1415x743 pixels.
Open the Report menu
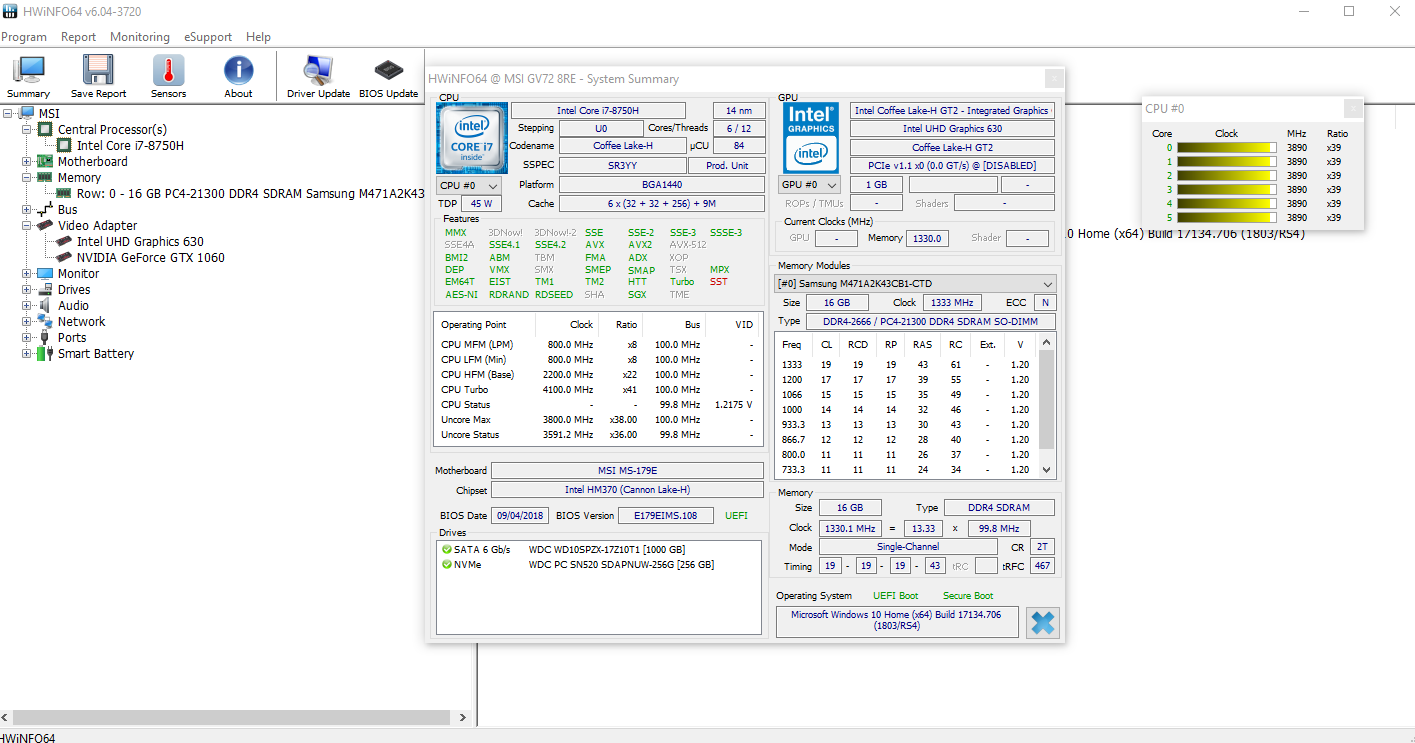[x=78, y=37]
